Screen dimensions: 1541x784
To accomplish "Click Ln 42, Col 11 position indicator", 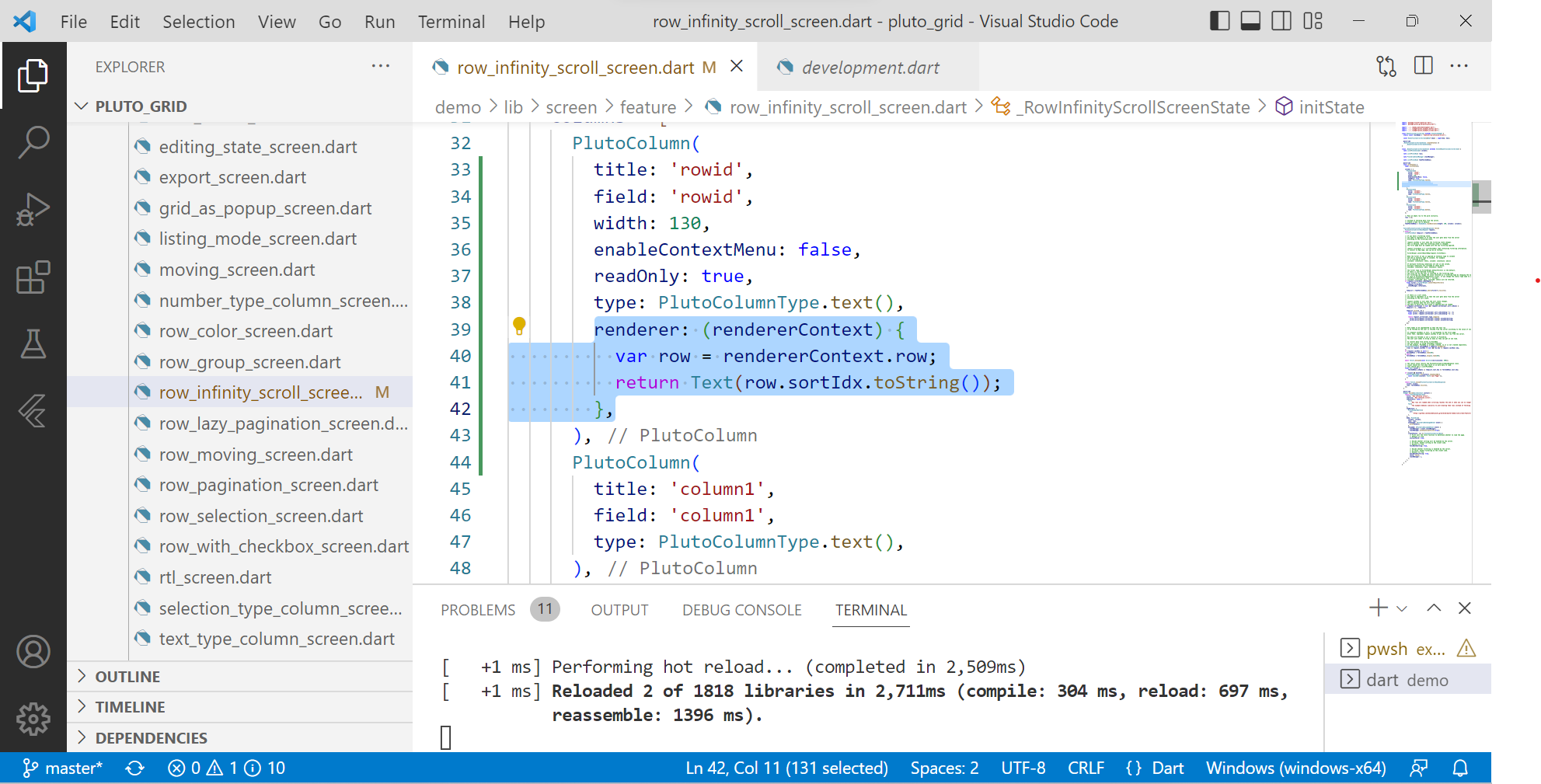I will [786, 768].
